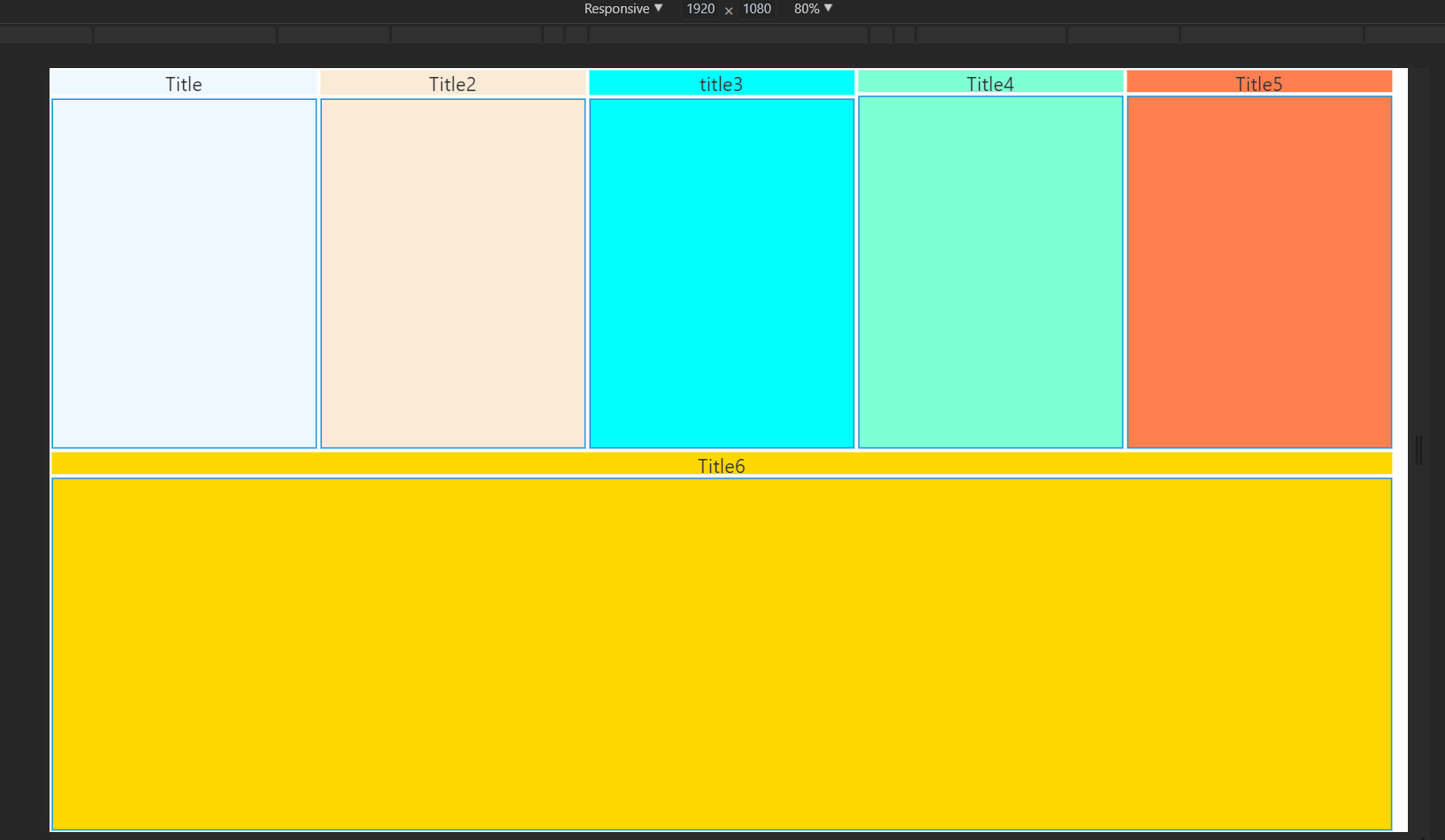Click the cyan title3 panel body

point(722,272)
